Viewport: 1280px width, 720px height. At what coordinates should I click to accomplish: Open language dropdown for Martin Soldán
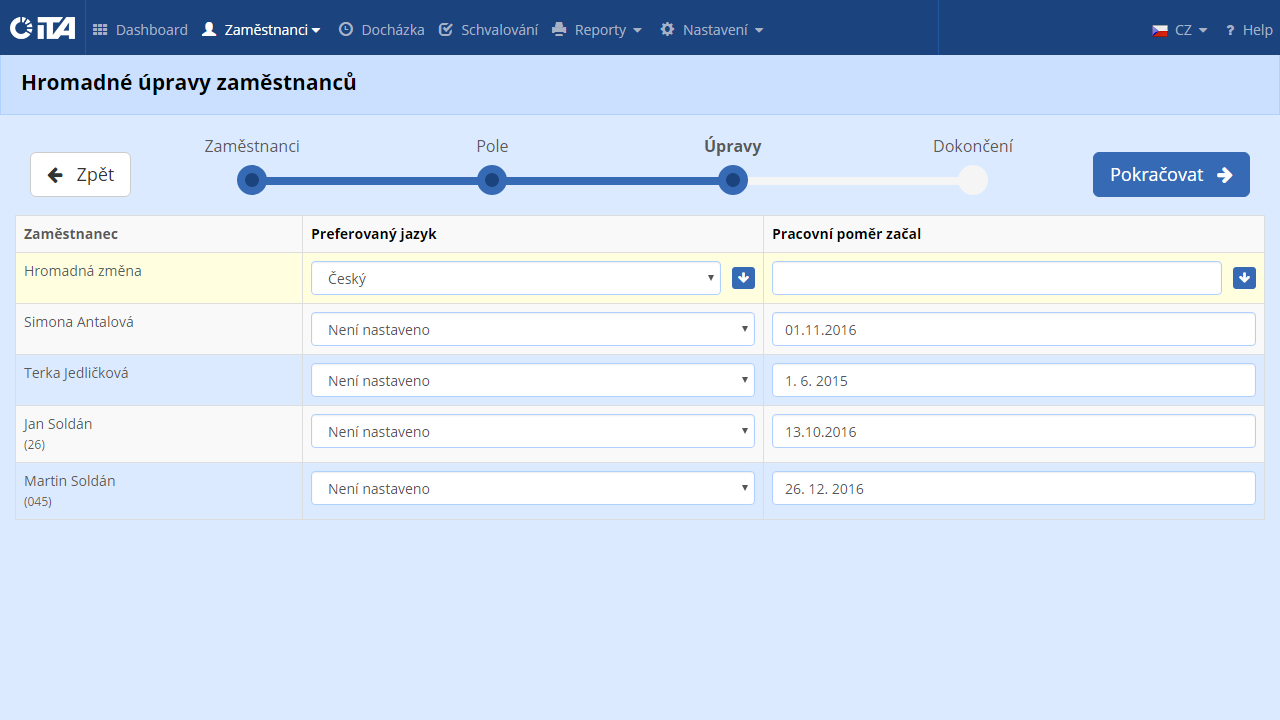(x=532, y=488)
